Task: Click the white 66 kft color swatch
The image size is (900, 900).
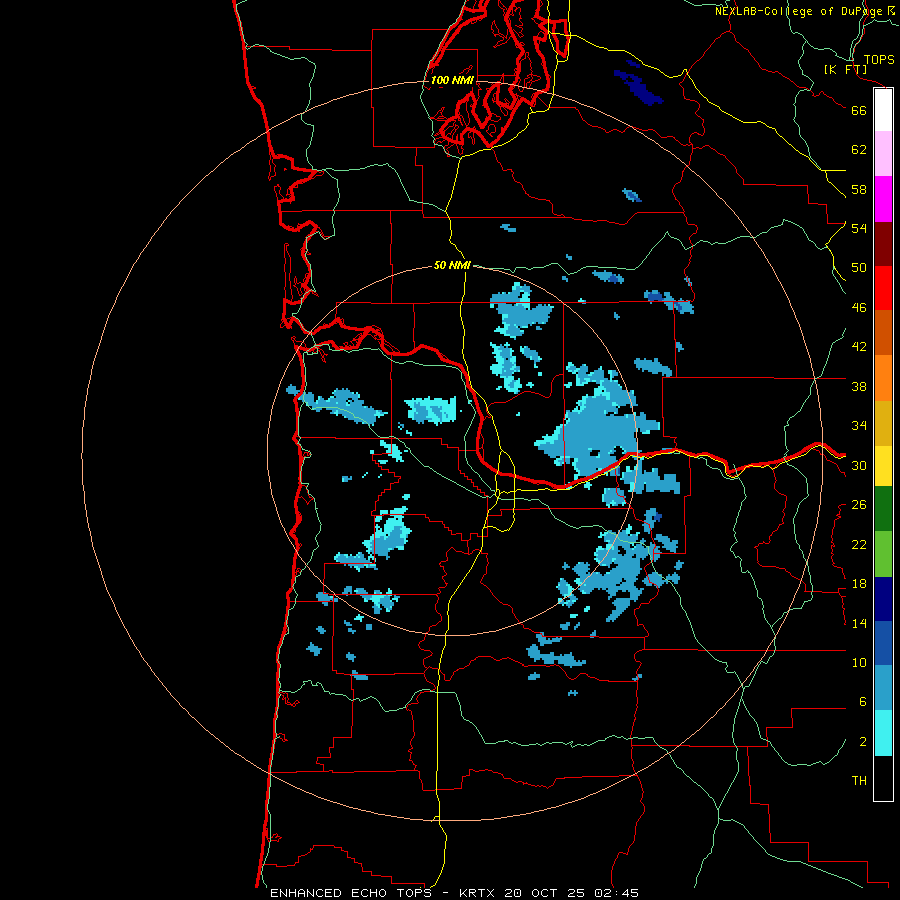Action: [x=883, y=110]
